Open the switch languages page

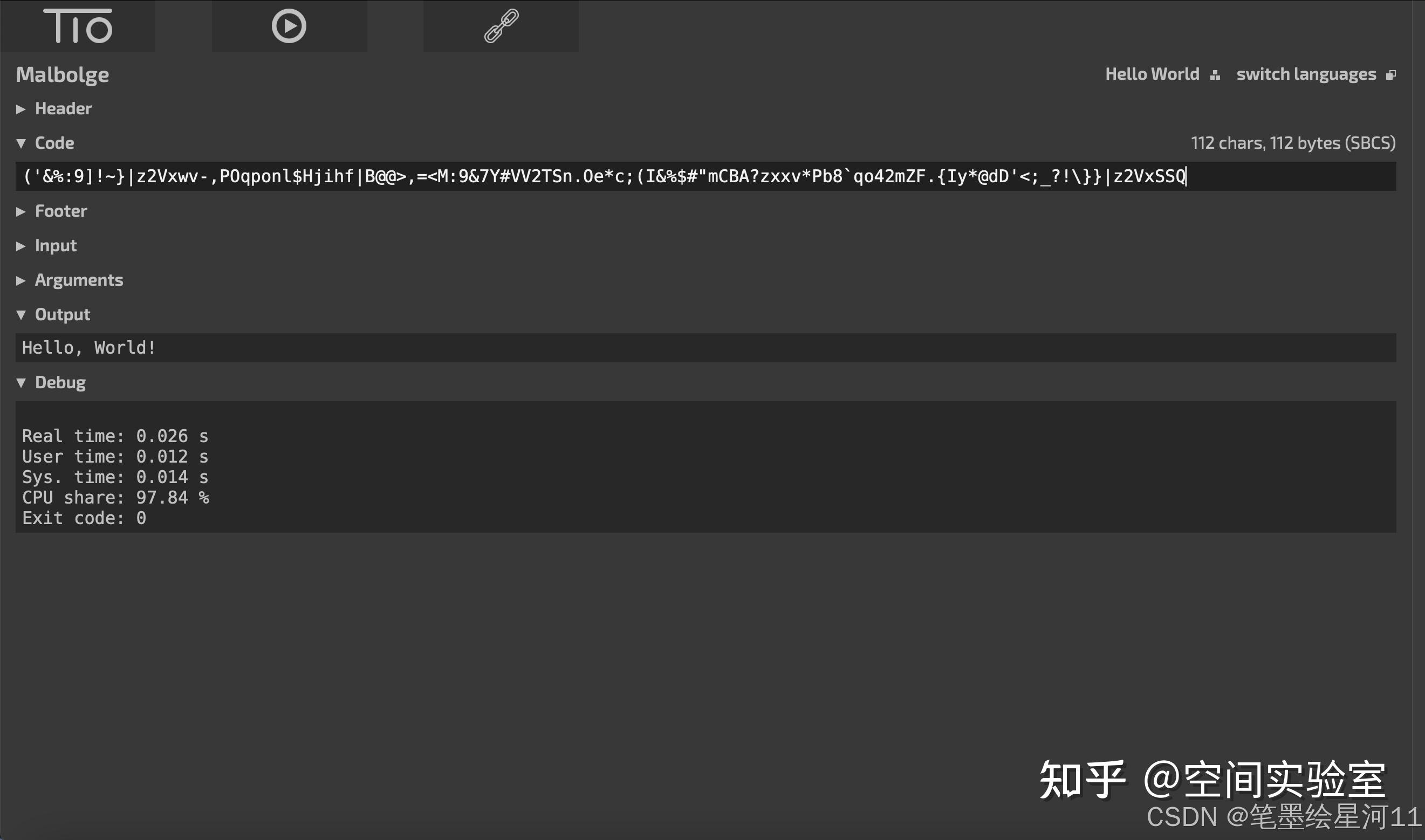(1307, 74)
